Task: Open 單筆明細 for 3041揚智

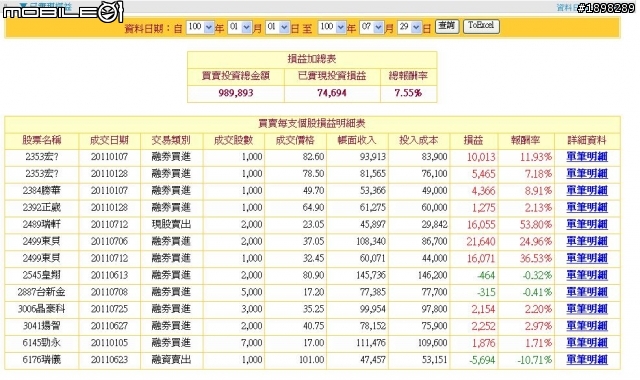Action: 587,326
